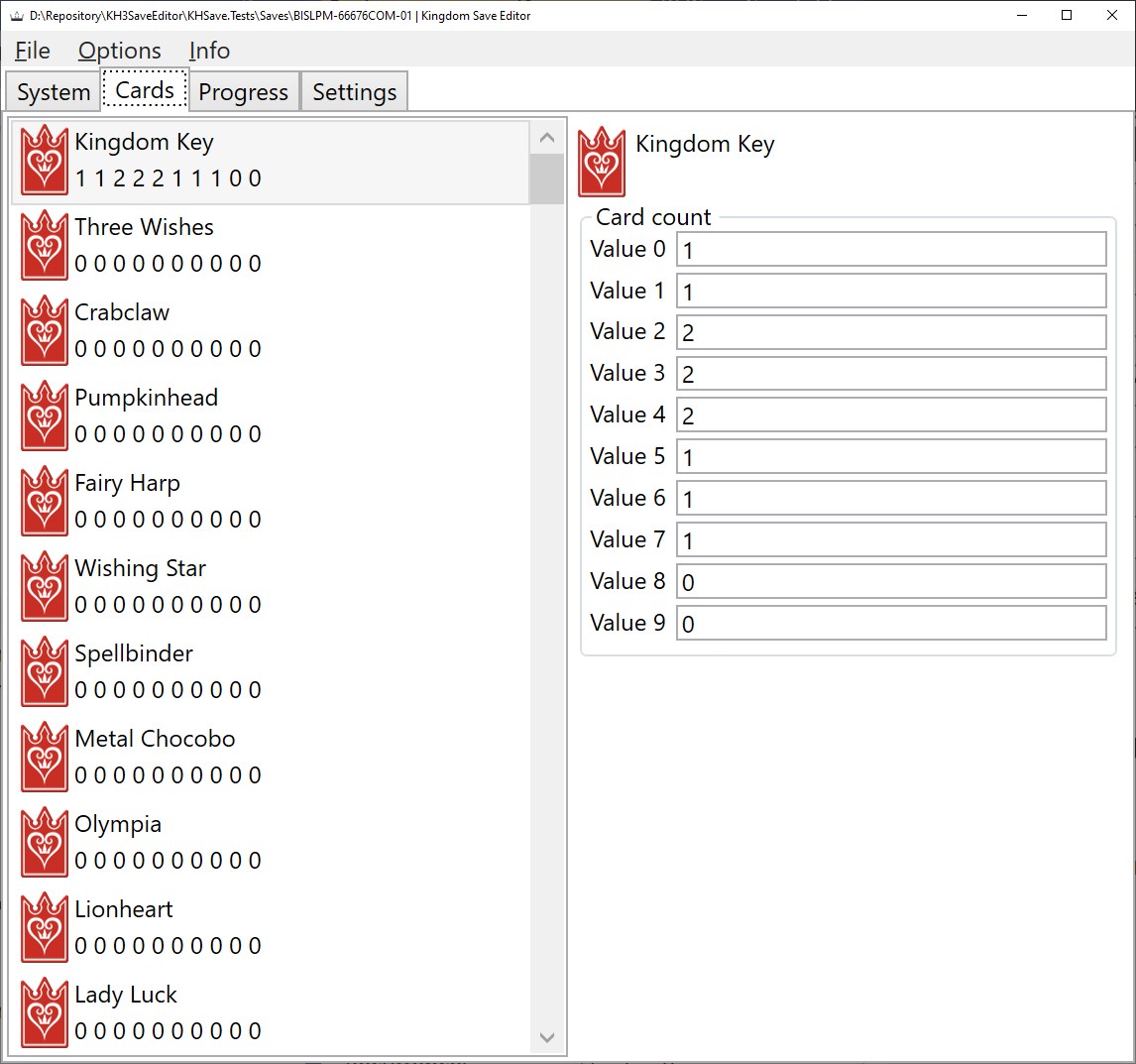
Task: Select the Cards tab
Action: [145, 90]
